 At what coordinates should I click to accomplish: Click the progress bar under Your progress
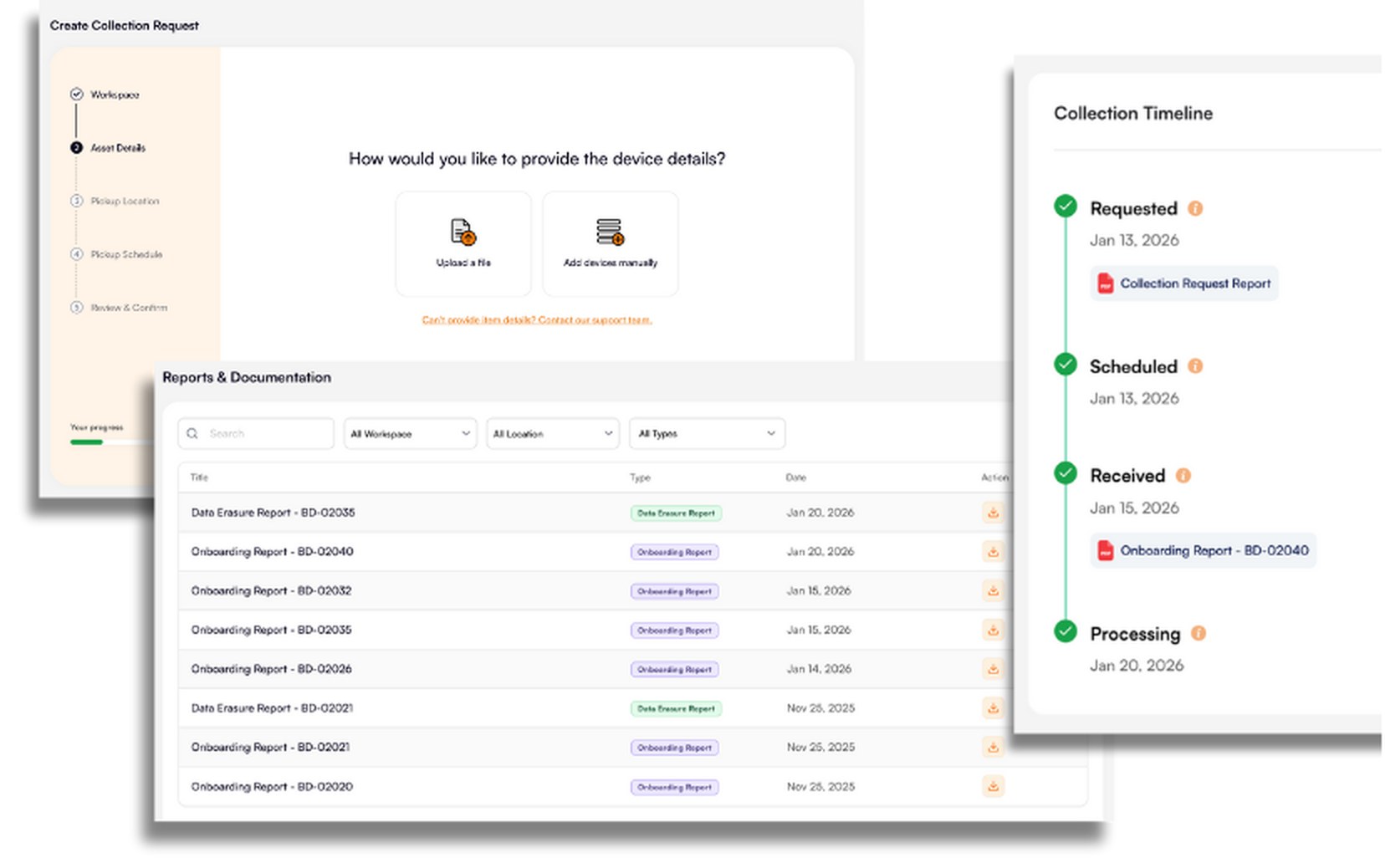111,442
